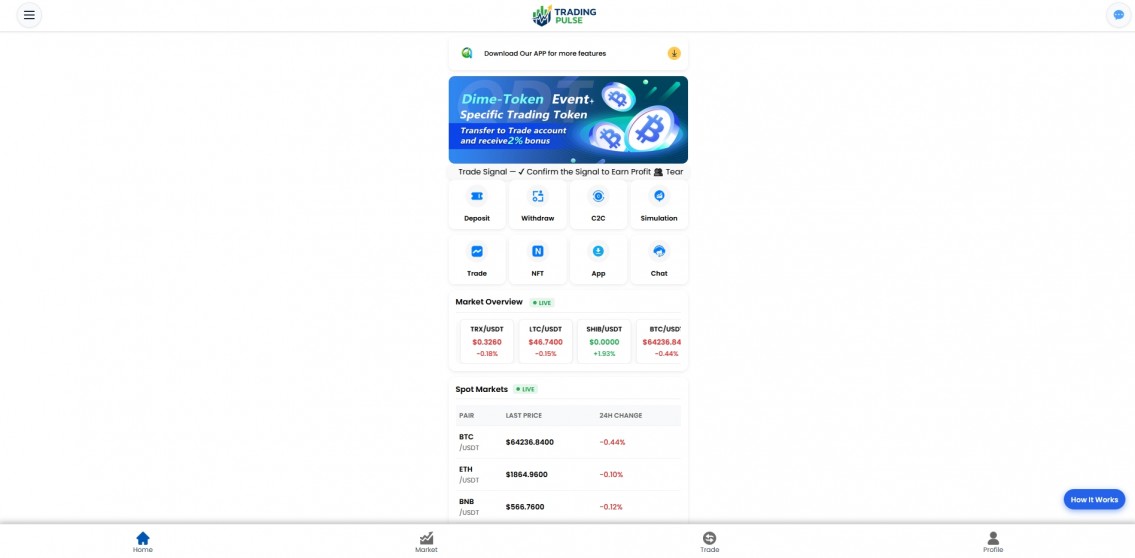Image resolution: width=1135 pixels, height=558 pixels.
Task: Open the C2C shortcut
Action: click(598, 205)
